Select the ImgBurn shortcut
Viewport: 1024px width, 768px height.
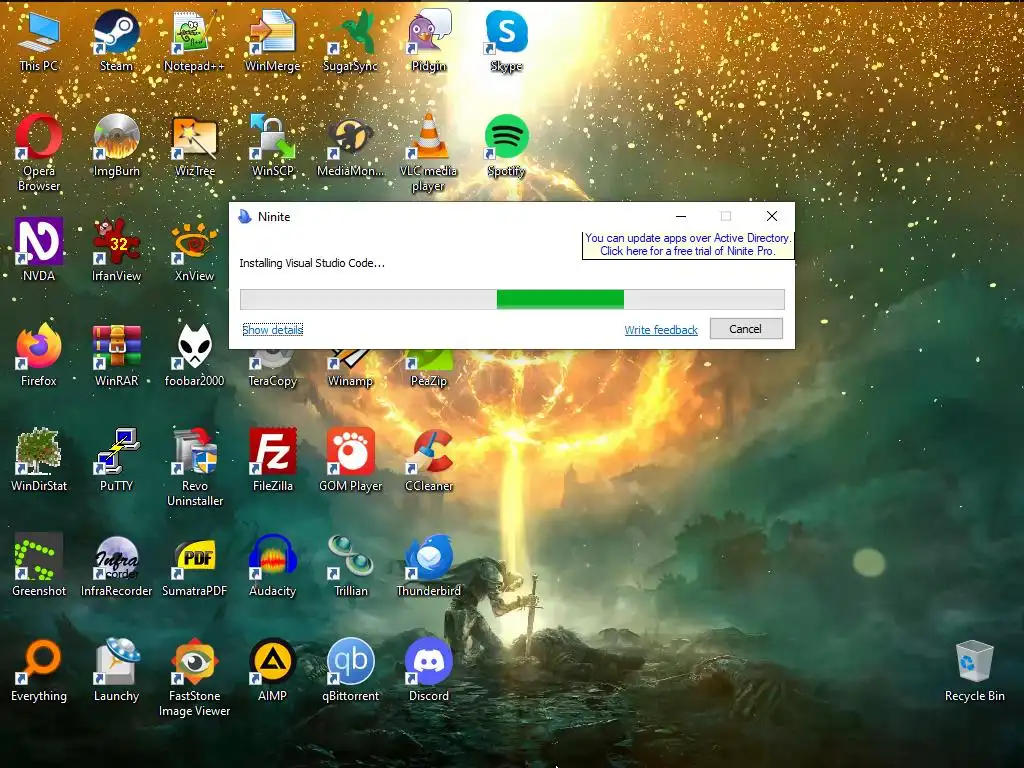(x=116, y=145)
